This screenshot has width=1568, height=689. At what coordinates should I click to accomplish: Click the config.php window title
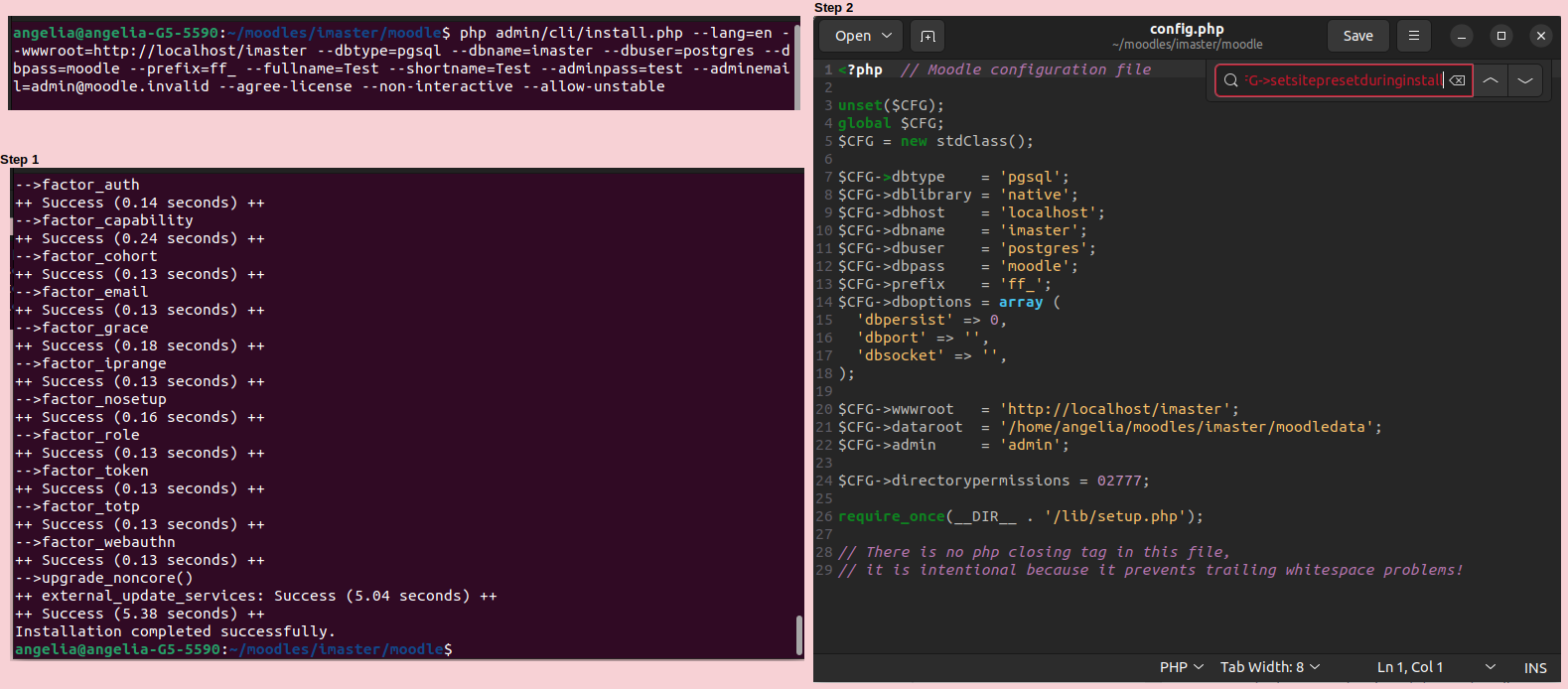point(1187,29)
